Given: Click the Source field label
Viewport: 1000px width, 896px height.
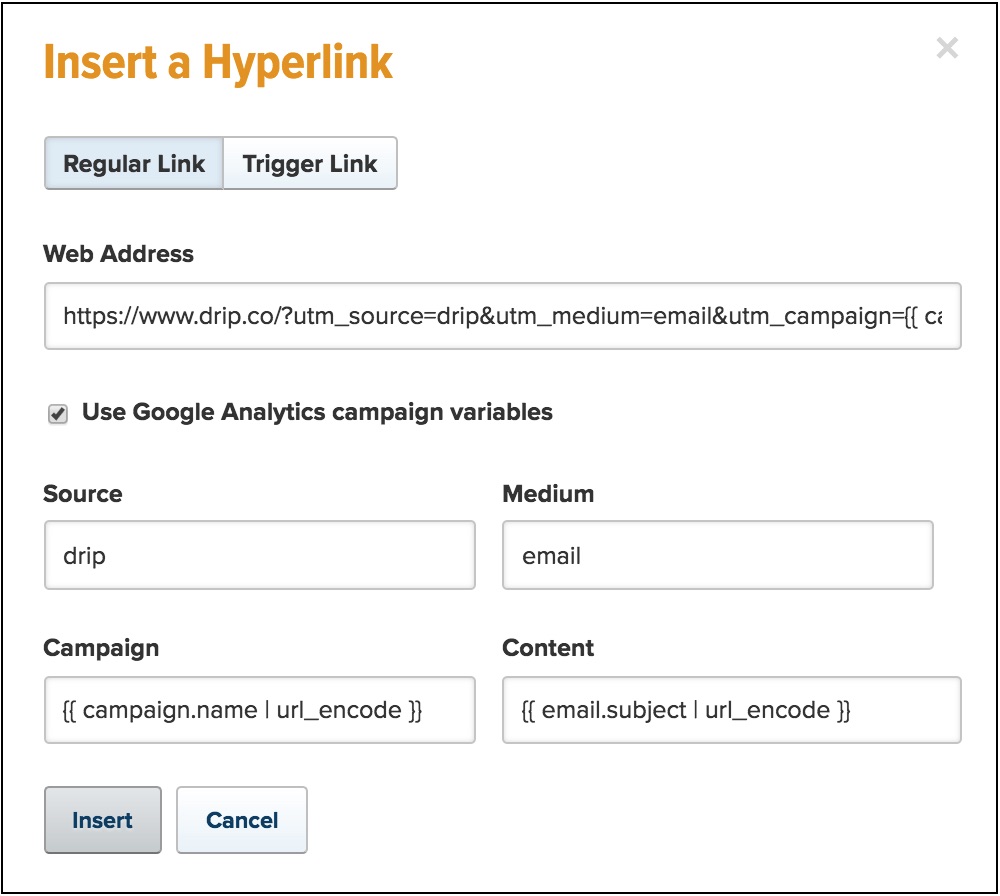Looking at the screenshot, I should pyautogui.click(x=83, y=494).
